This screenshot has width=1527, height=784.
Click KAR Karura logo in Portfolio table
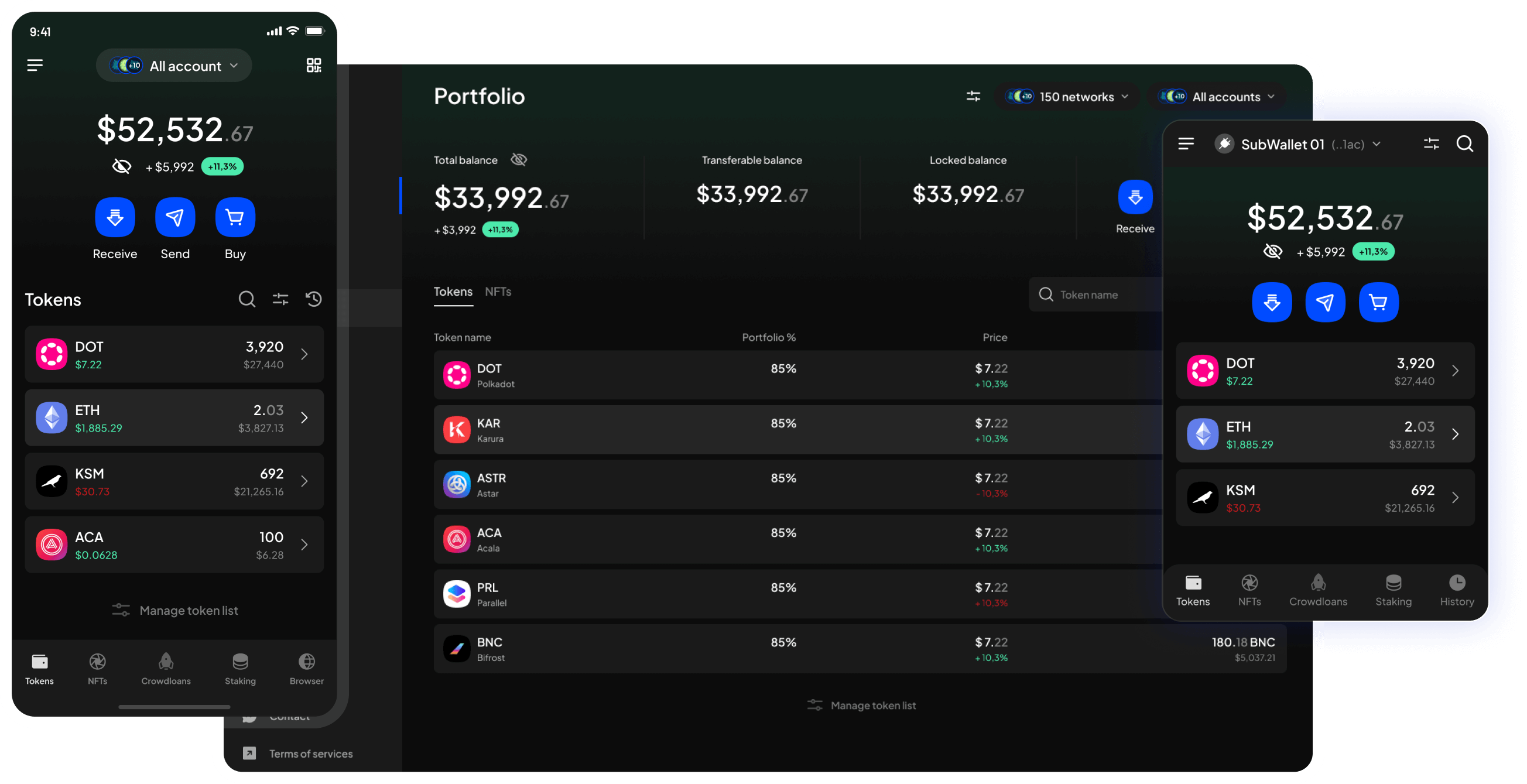pos(457,430)
